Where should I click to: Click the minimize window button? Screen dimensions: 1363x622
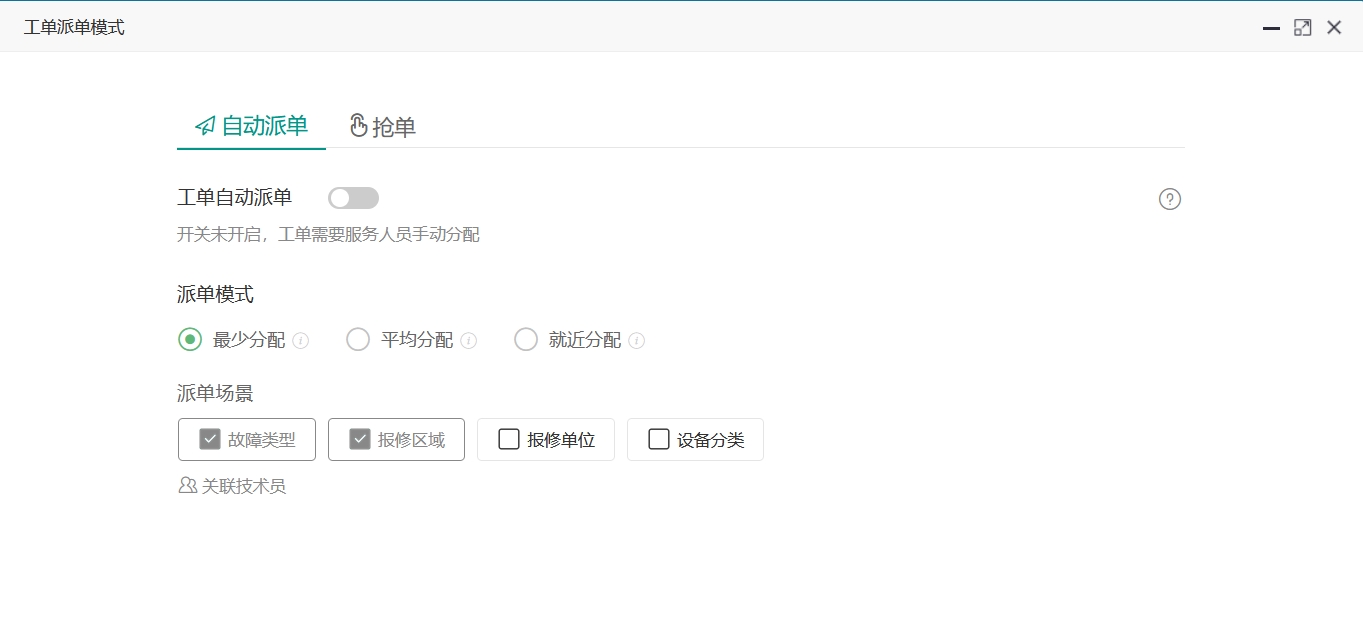tap(1270, 27)
